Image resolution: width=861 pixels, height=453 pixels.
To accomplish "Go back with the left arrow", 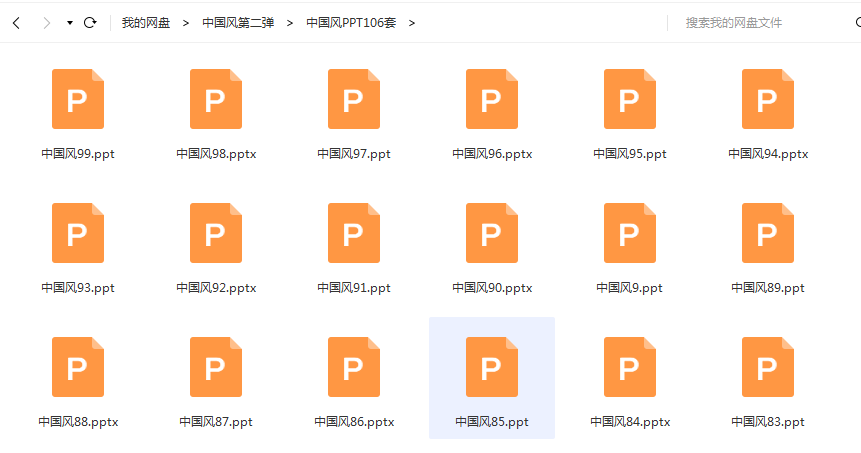I will [x=16, y=23].
